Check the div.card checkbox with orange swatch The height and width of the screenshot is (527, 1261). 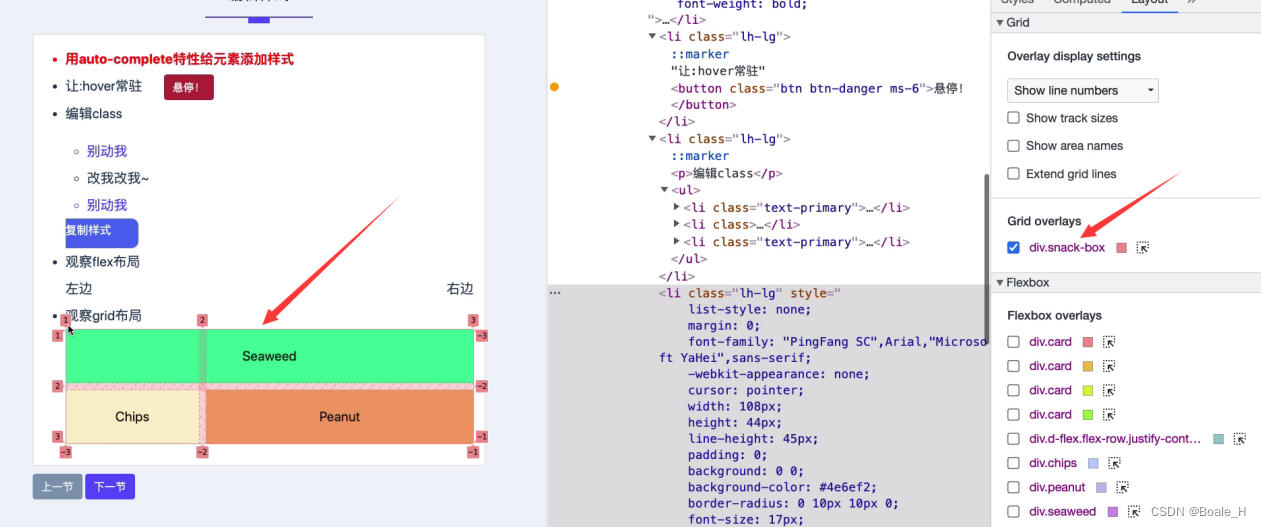click(x=1013, y=366)
